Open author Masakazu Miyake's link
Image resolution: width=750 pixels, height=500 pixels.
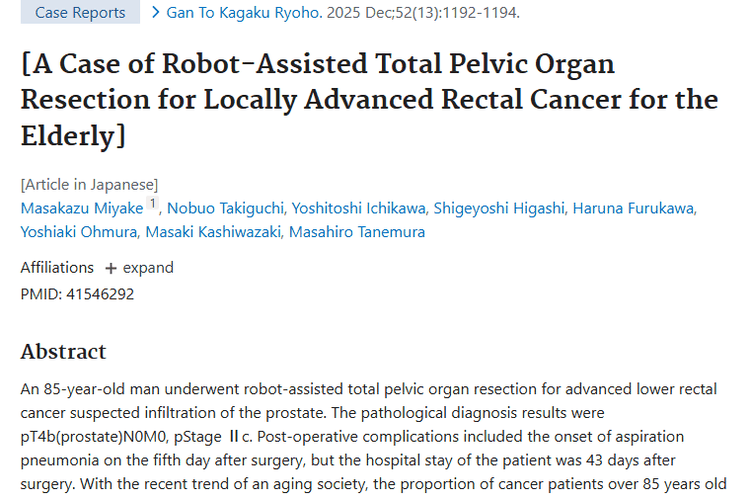point(82,208)
